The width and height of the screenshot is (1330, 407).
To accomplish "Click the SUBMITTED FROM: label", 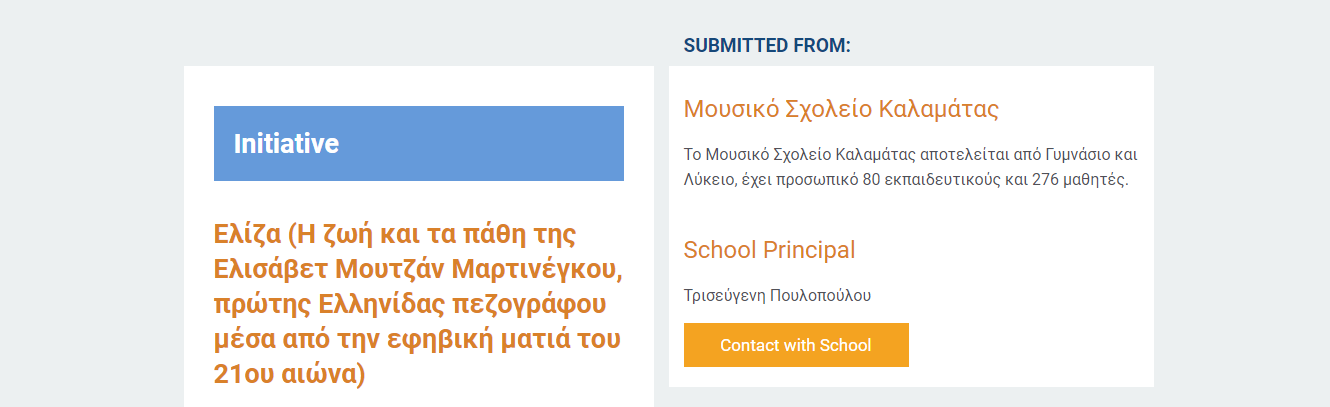I will tap(767, 46).
